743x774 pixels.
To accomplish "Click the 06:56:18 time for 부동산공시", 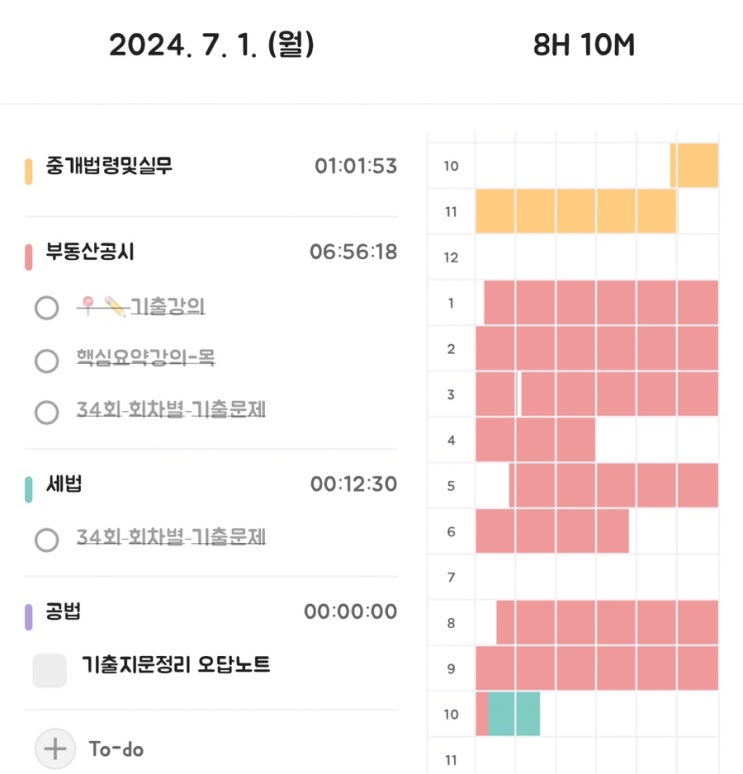I will tap(353, 252).
